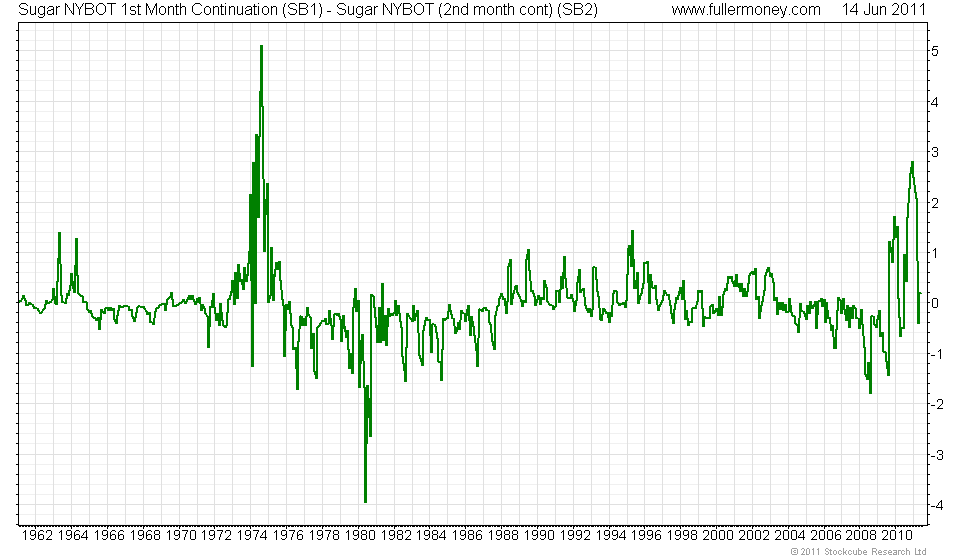Viewport: 980px width, 560px height.
Task: Click the x-axis year 1982
Action: [396, 536]
